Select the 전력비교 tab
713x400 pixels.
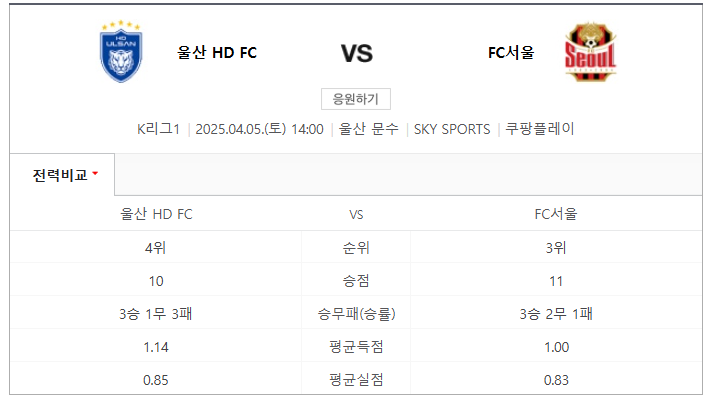(x=62, y=175)
